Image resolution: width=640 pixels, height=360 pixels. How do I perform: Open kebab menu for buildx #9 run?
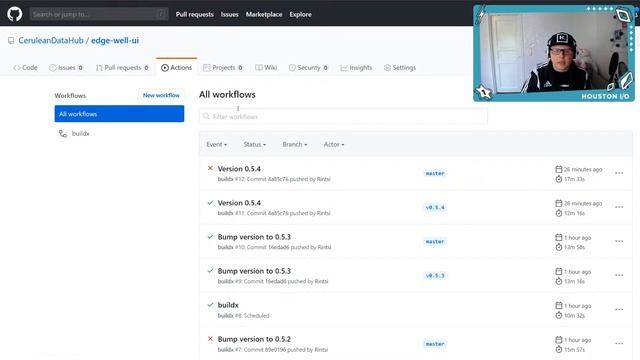click(x=619, y=275)
